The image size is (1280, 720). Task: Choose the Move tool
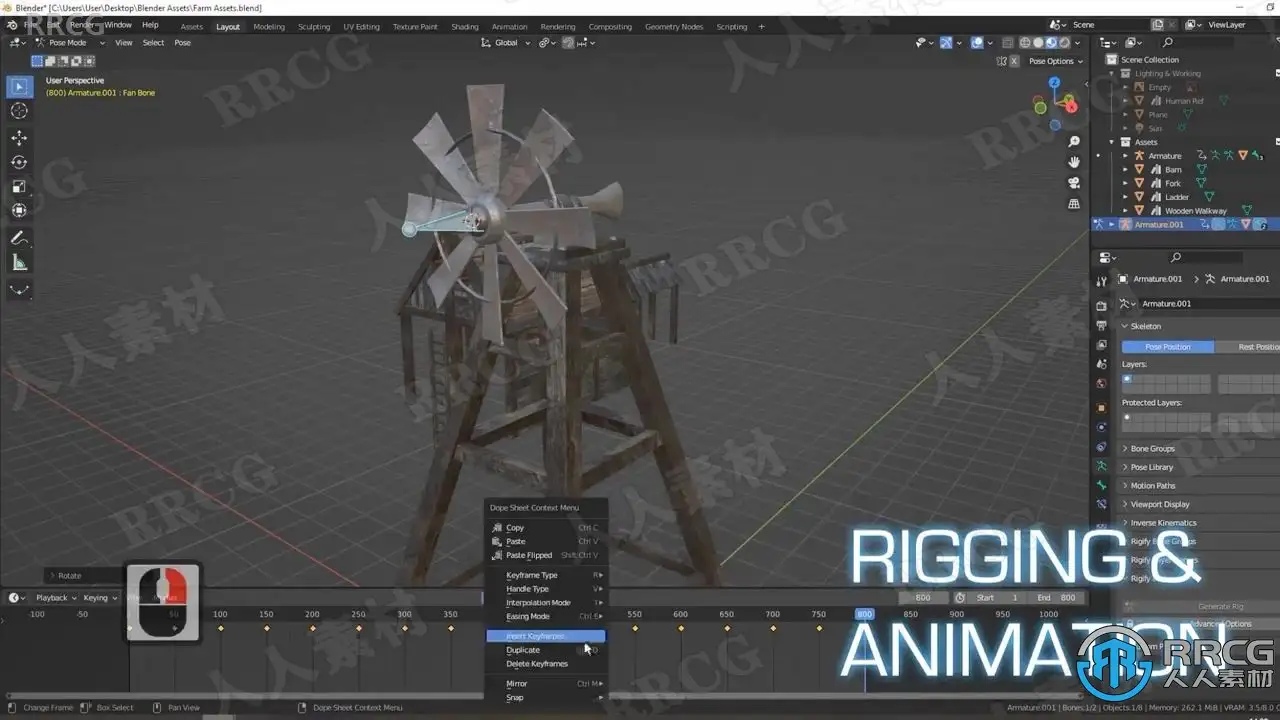point(19,138)
